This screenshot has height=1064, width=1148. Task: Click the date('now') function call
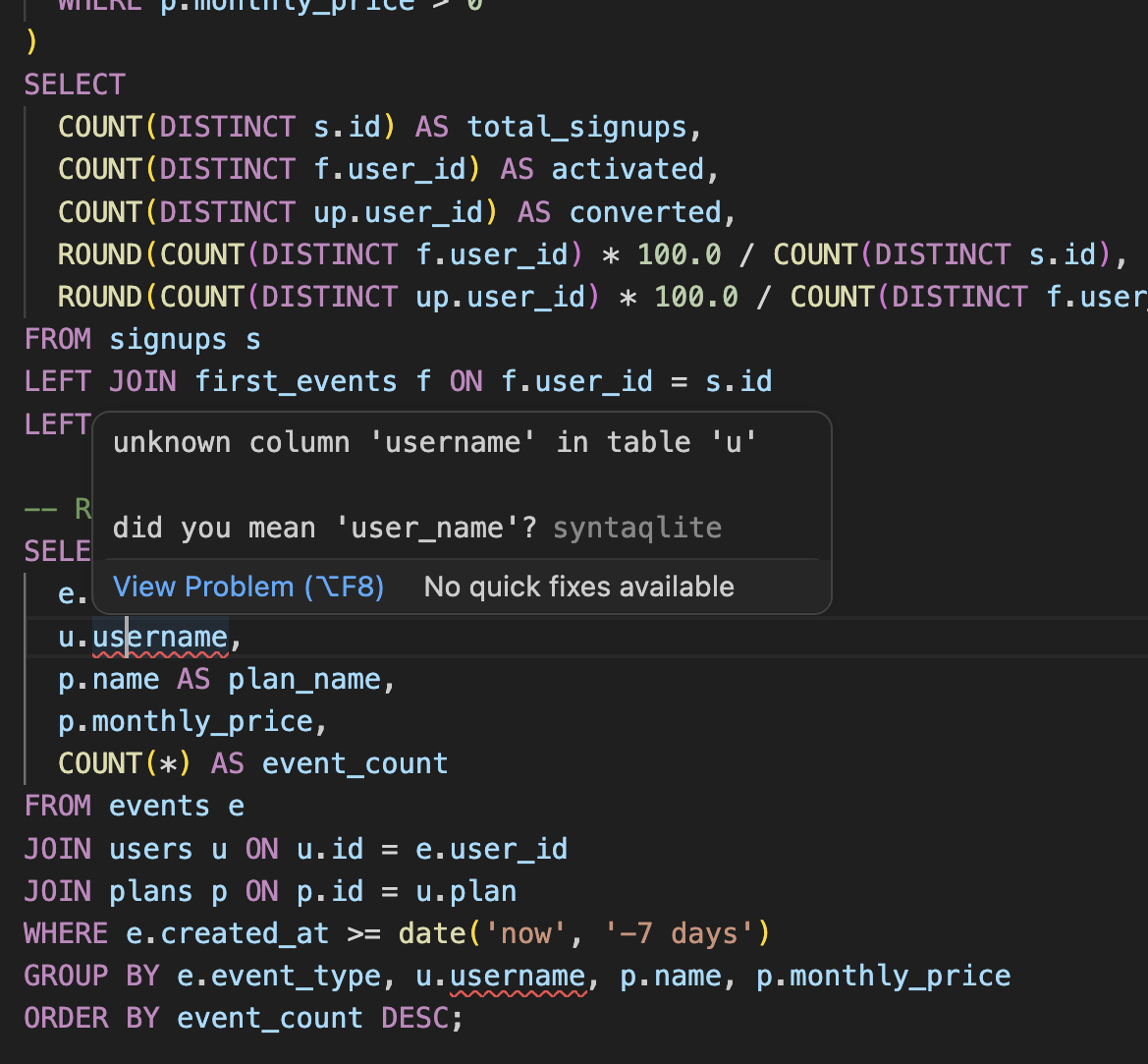point(462,933)
